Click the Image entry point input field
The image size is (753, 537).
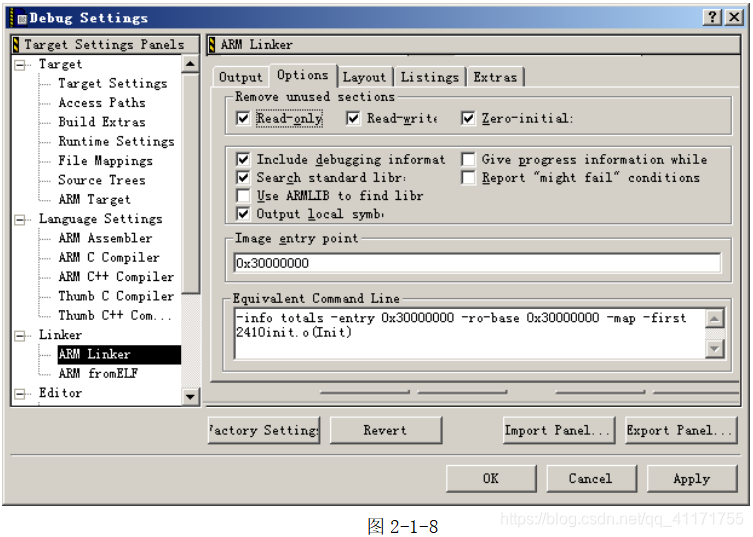[x=477, y=263]
